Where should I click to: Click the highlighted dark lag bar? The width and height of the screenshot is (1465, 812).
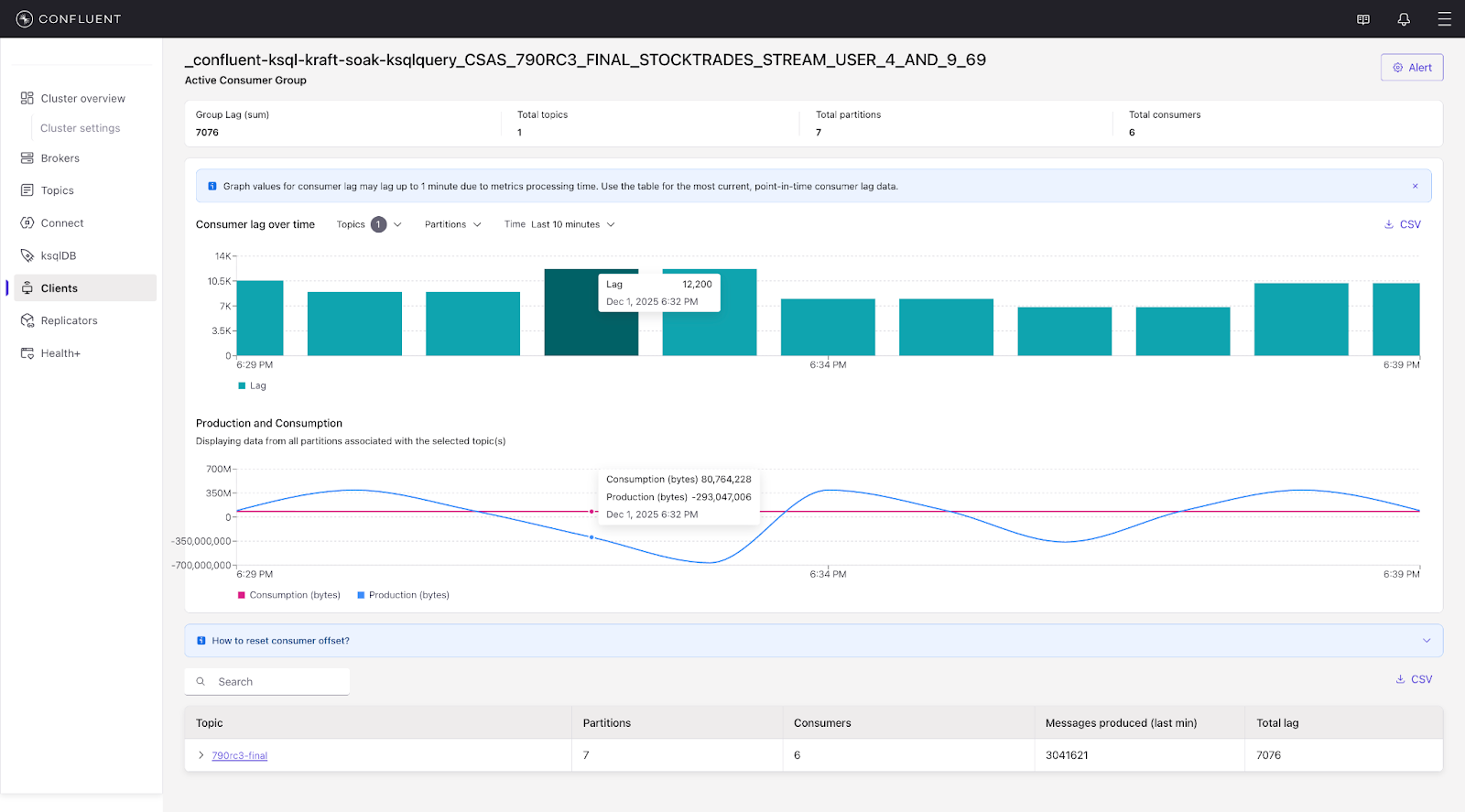591,312
